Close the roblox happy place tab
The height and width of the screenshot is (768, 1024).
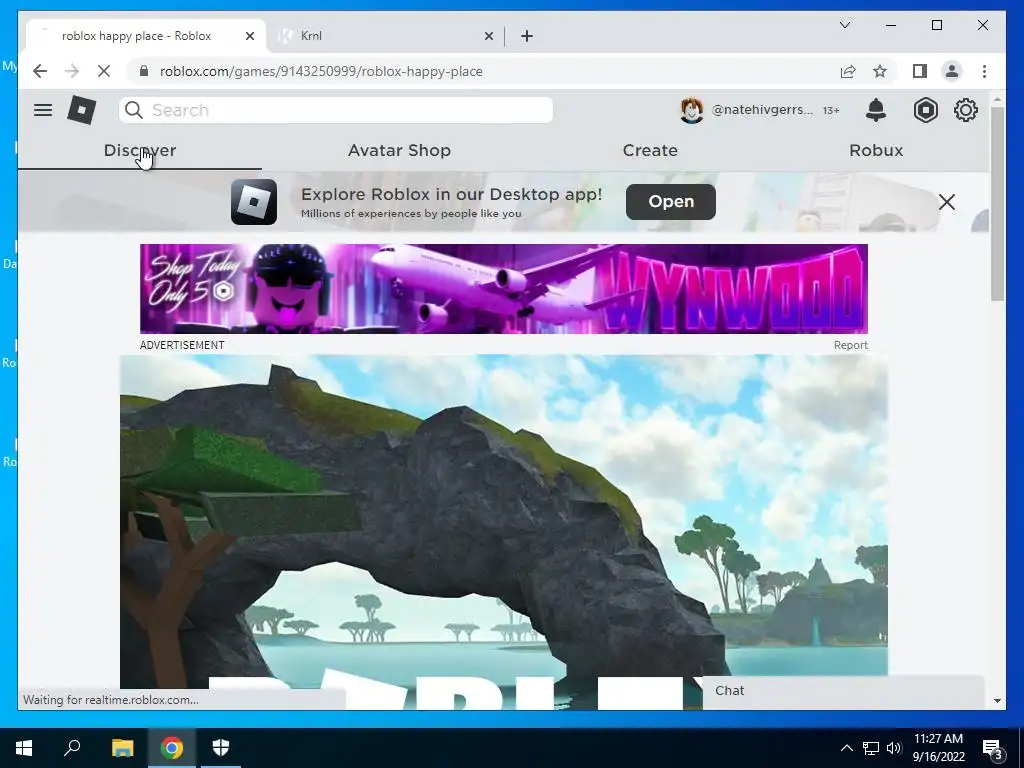pyautogui.click(x=249, y=36)
